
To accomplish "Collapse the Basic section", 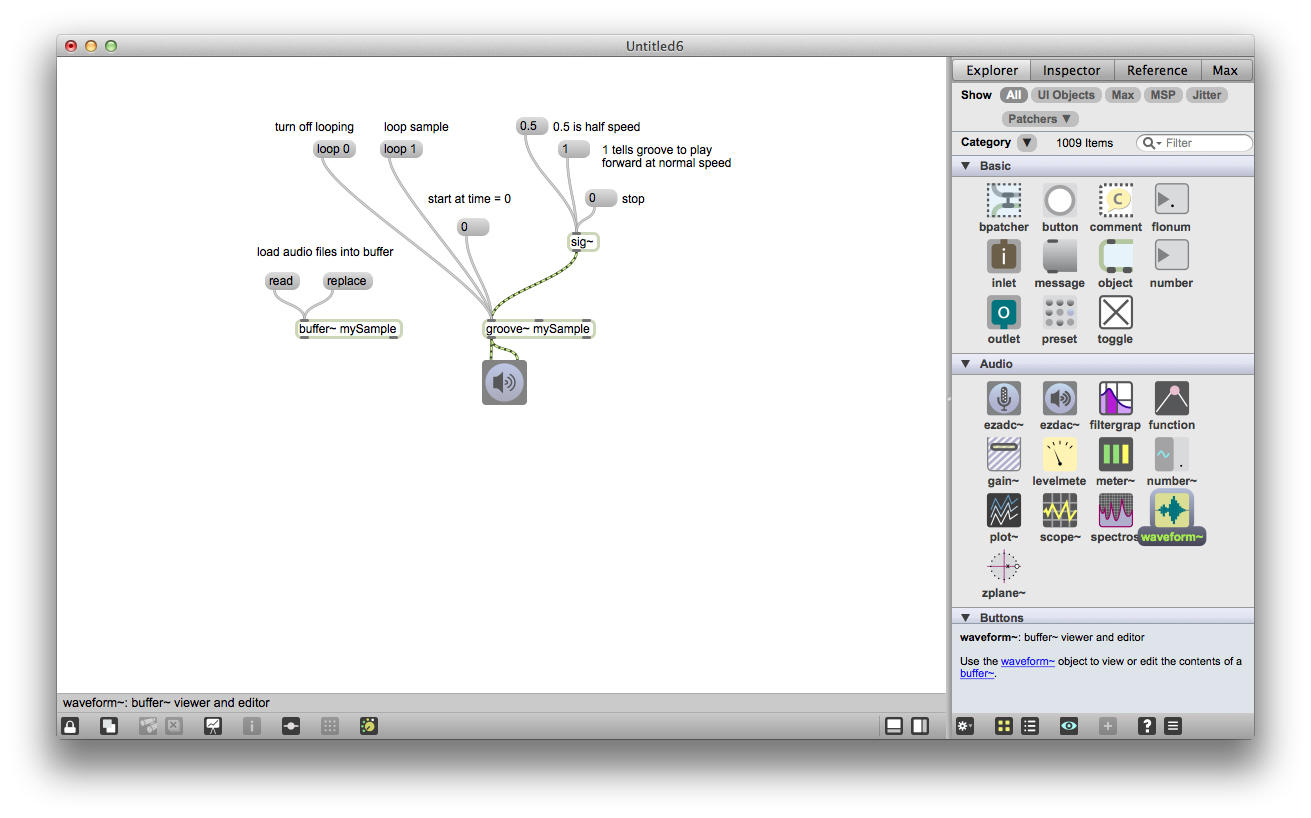I will tap(966, 166).
